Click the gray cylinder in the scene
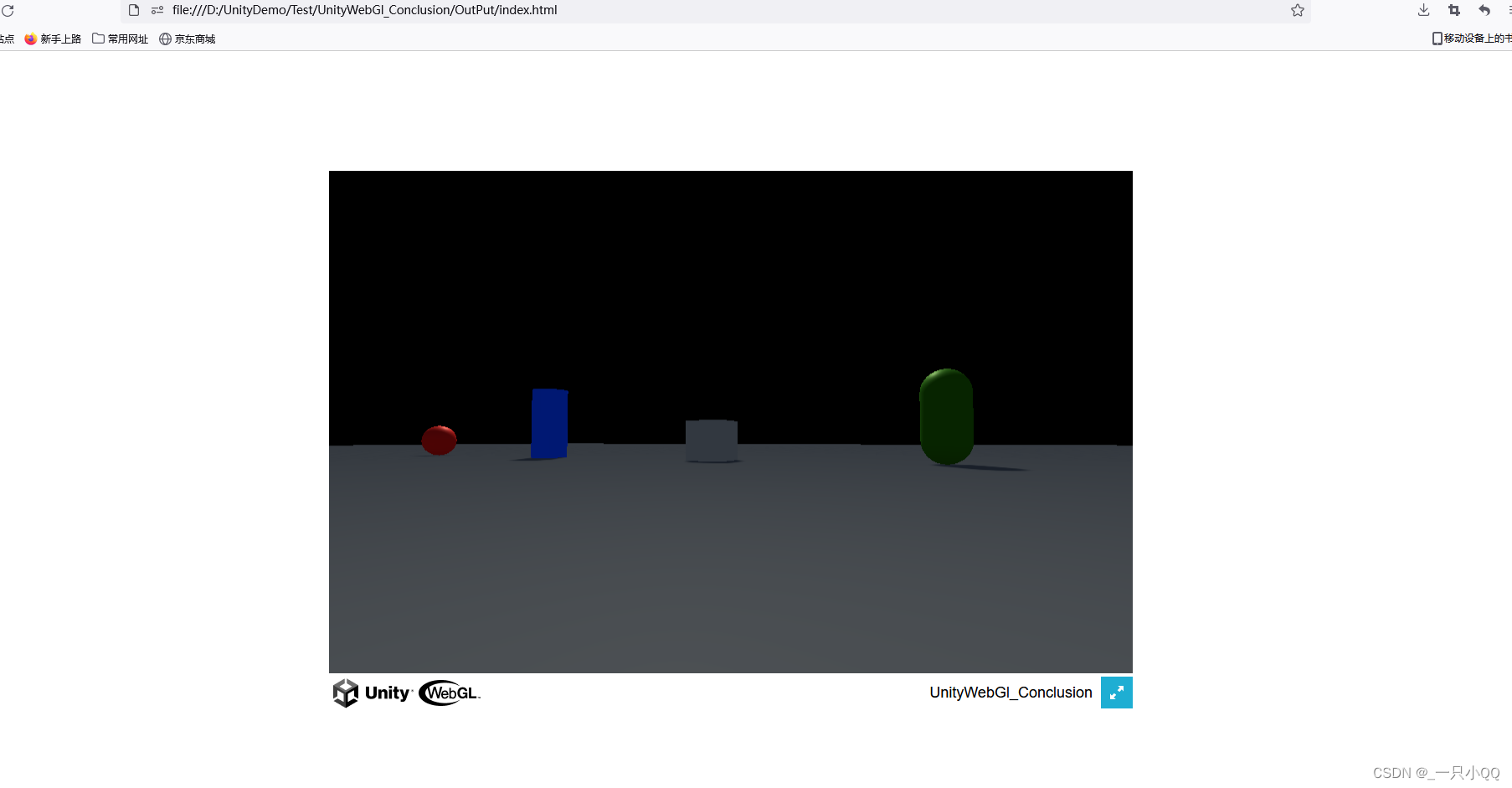Viewport: 1512px width, 788px height. point(712,440)
